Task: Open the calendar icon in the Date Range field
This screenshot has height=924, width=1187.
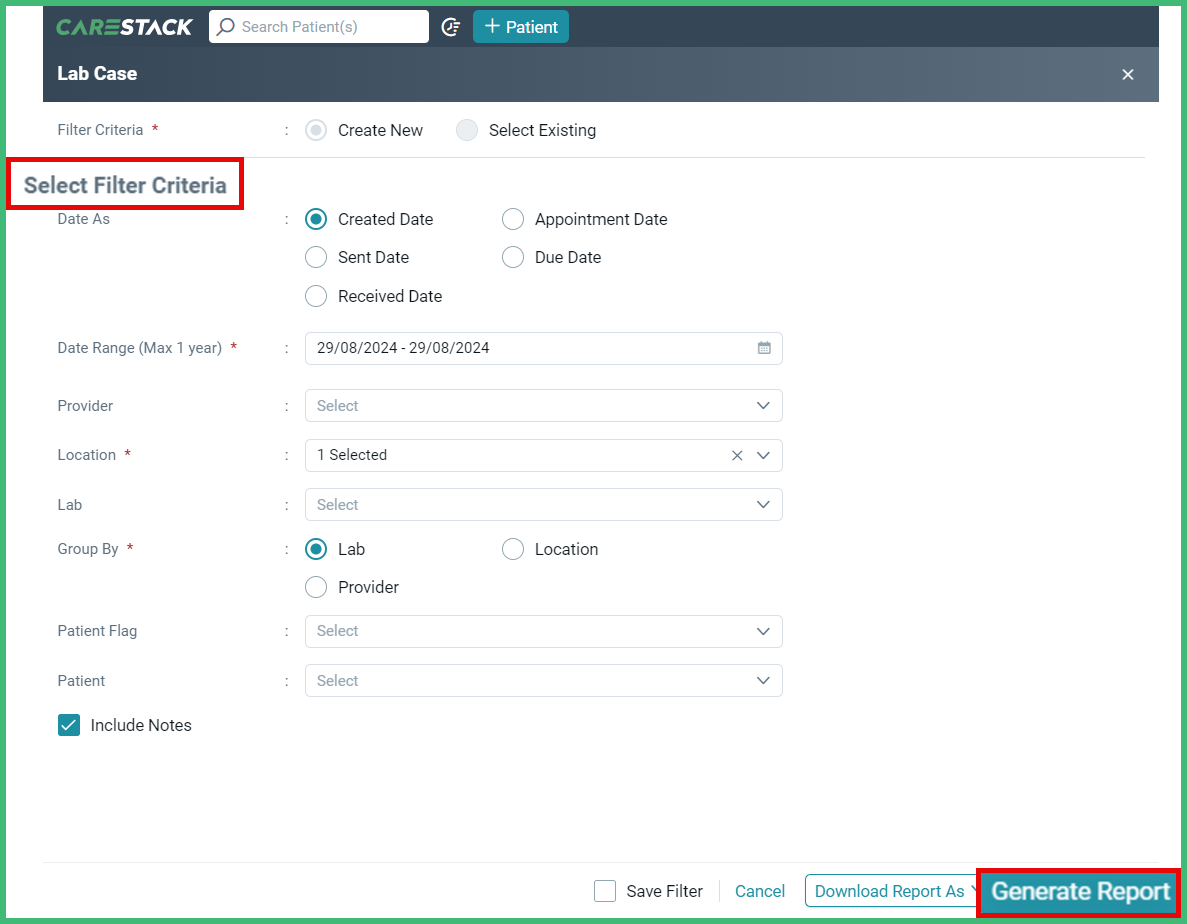Action: pyautogui.click(x=764, y=348)
